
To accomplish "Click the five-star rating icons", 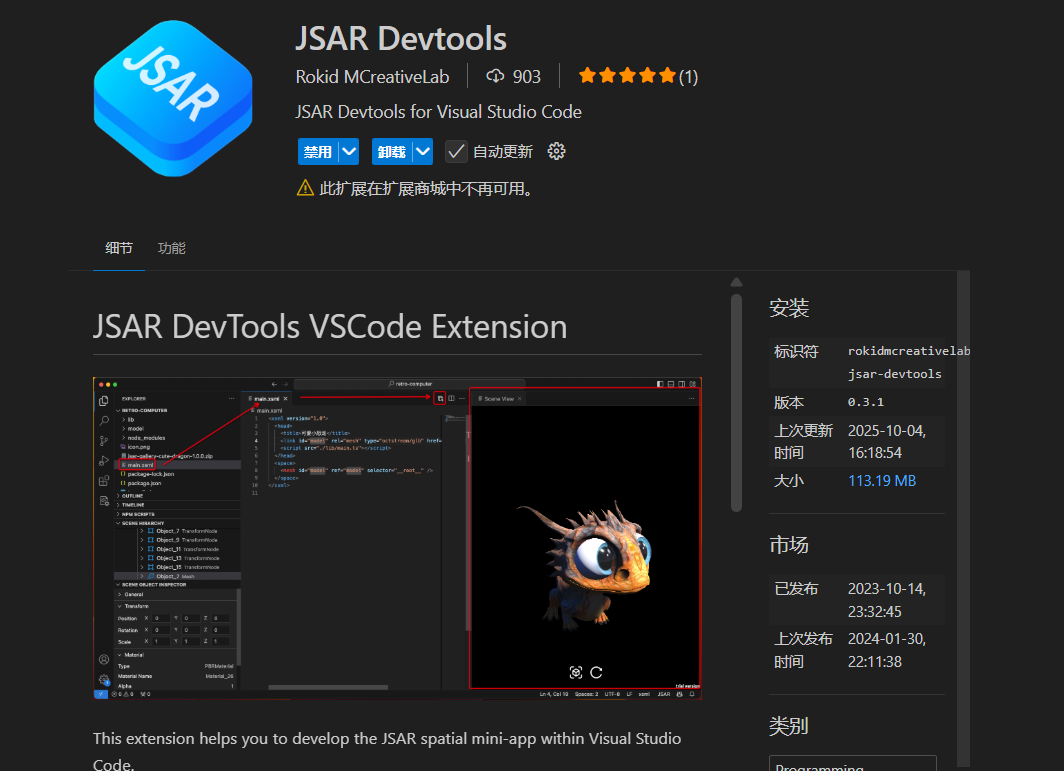I will click(x=627, y=76).
